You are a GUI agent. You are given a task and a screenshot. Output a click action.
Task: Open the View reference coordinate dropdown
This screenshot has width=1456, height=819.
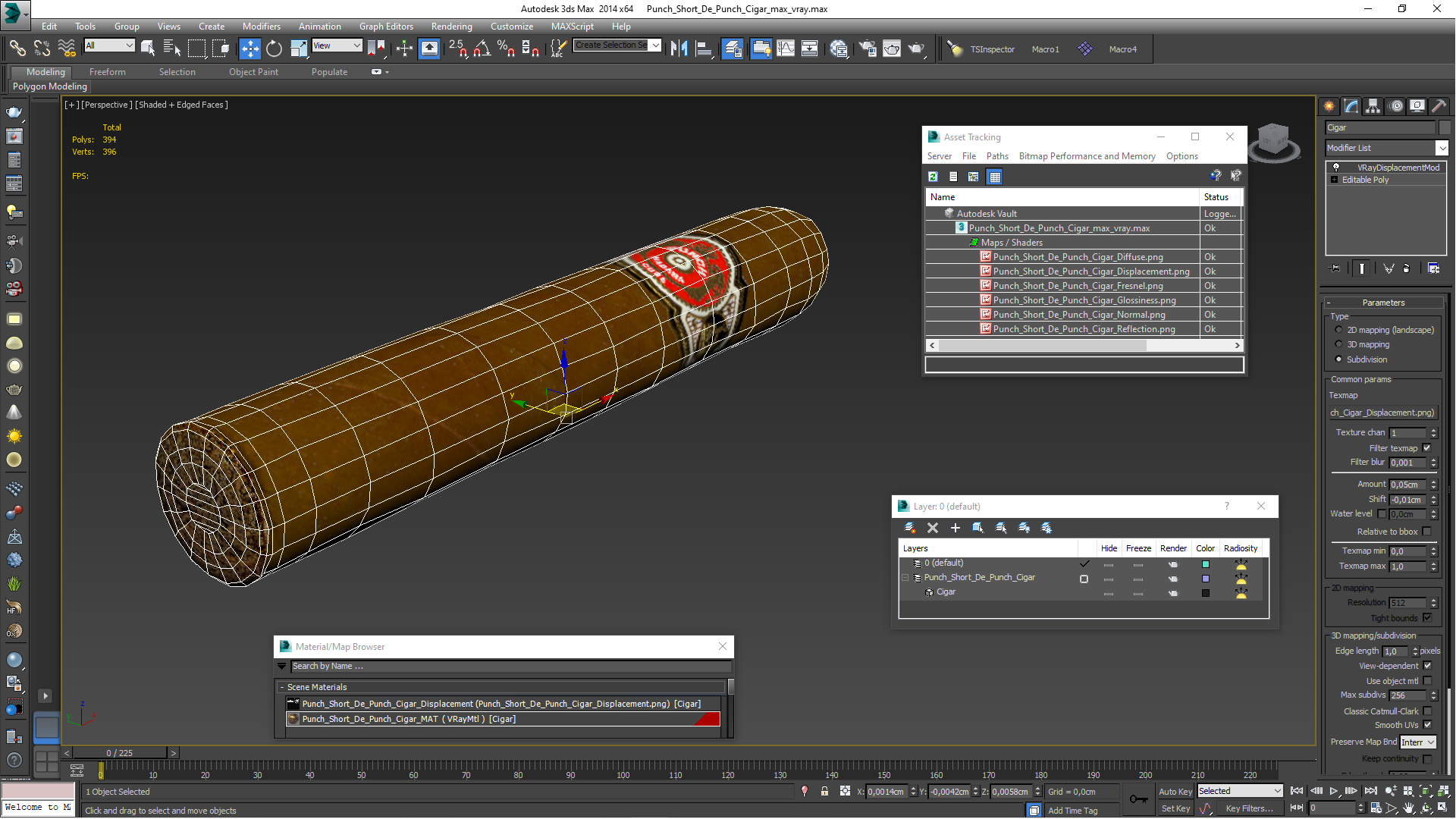coord(337,45)
